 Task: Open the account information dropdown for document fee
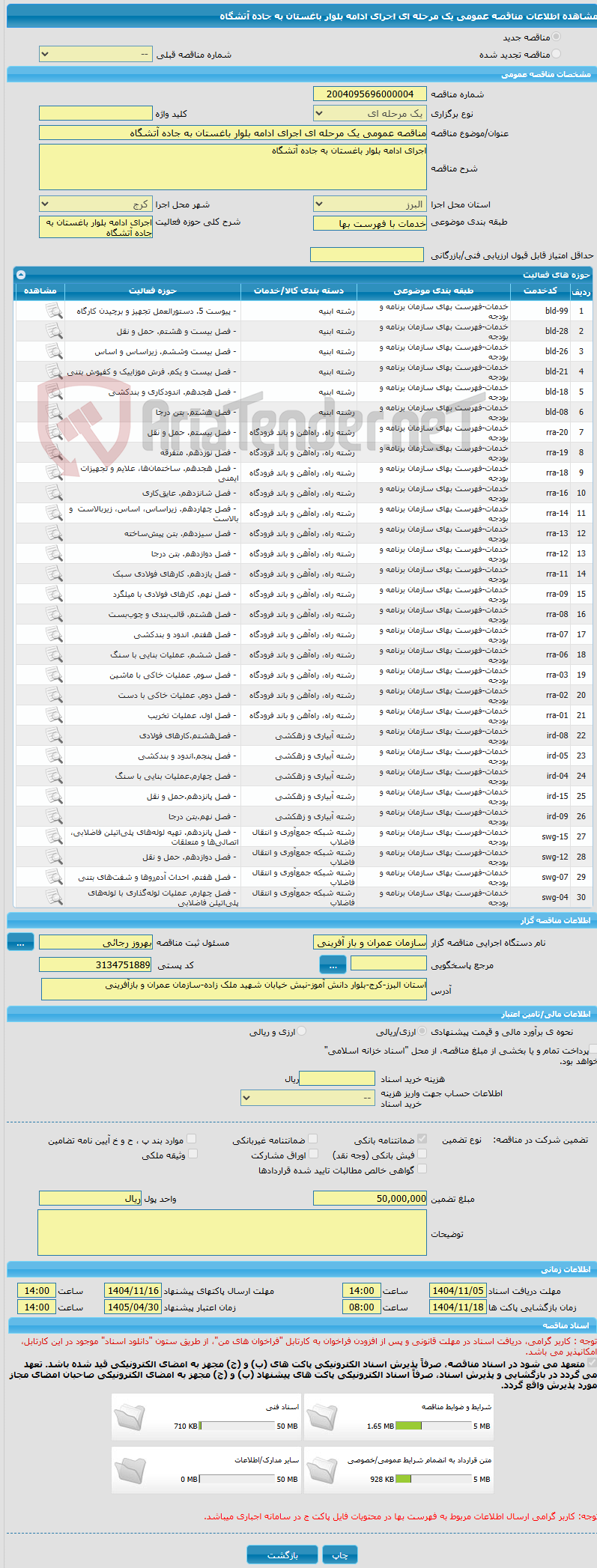(x=308, y=1098)
